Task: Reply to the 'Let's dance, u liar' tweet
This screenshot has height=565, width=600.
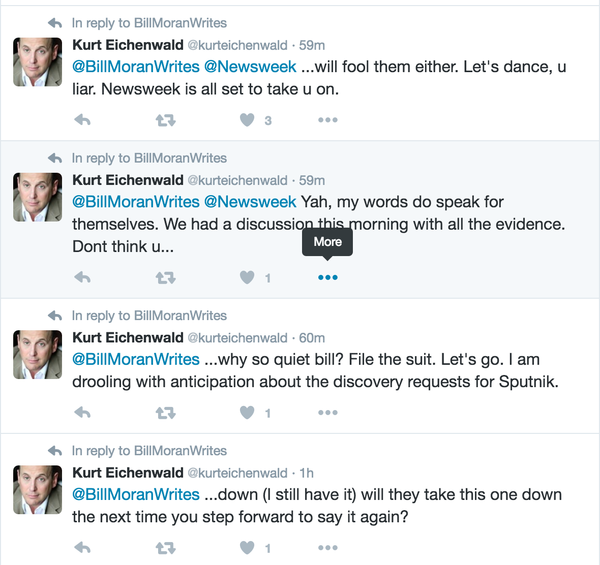Action: [82, 120]
